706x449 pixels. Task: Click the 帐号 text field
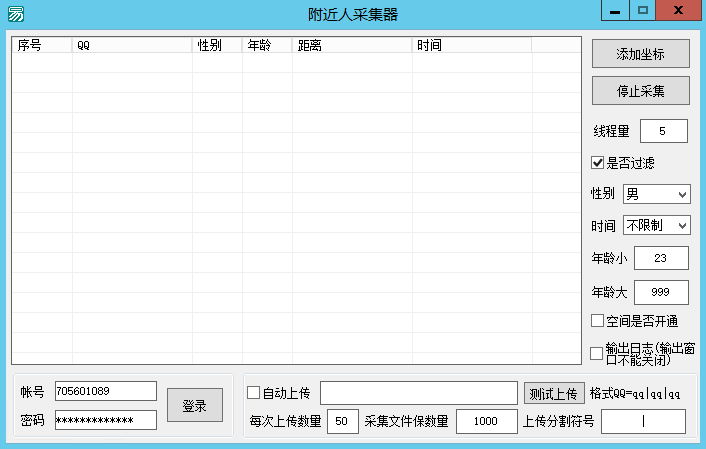coord(105,391)
